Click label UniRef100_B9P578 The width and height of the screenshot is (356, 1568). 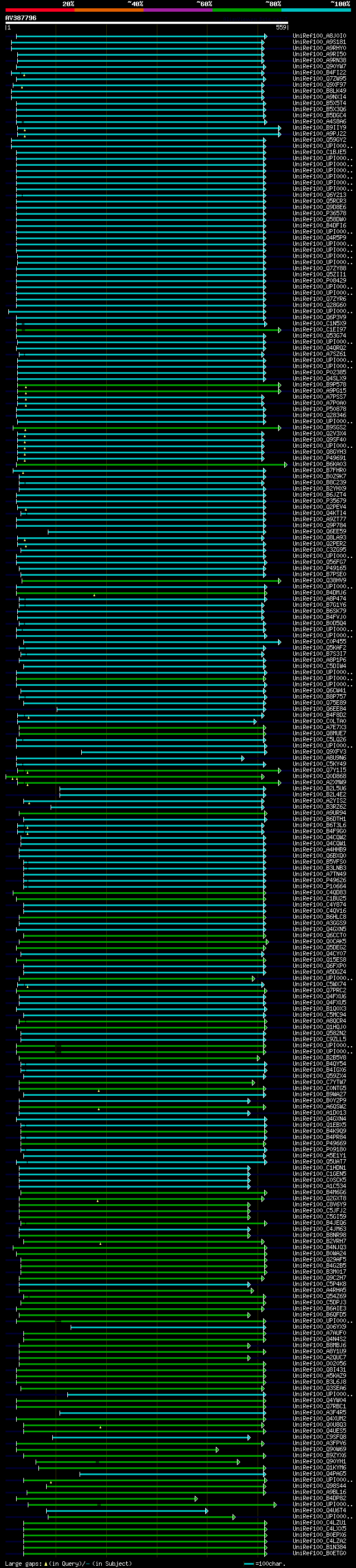319,384
